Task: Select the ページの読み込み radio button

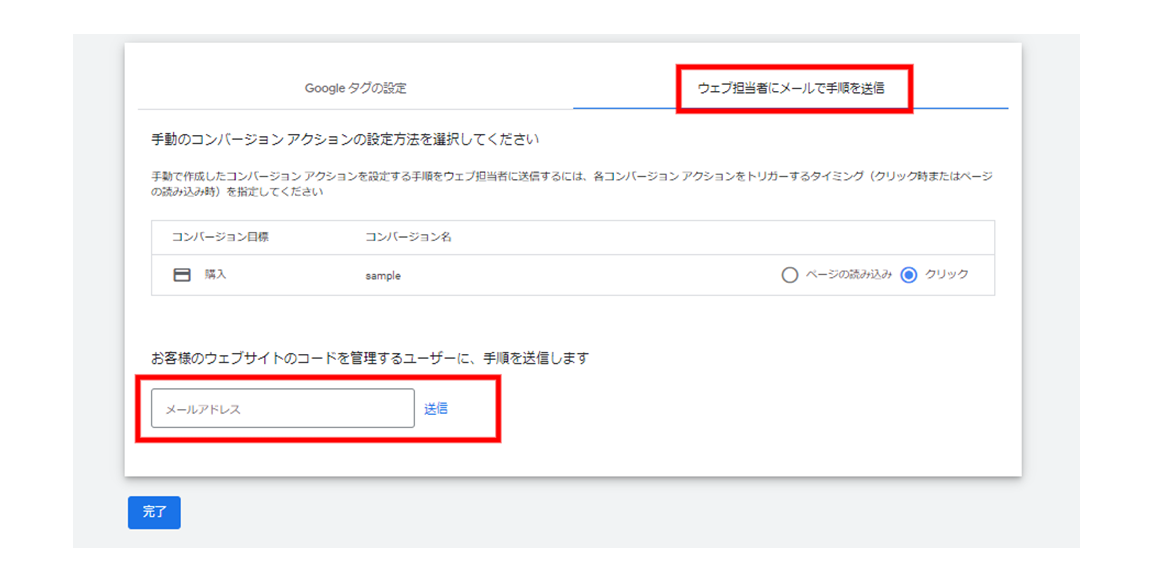Action: pos(790,275)
